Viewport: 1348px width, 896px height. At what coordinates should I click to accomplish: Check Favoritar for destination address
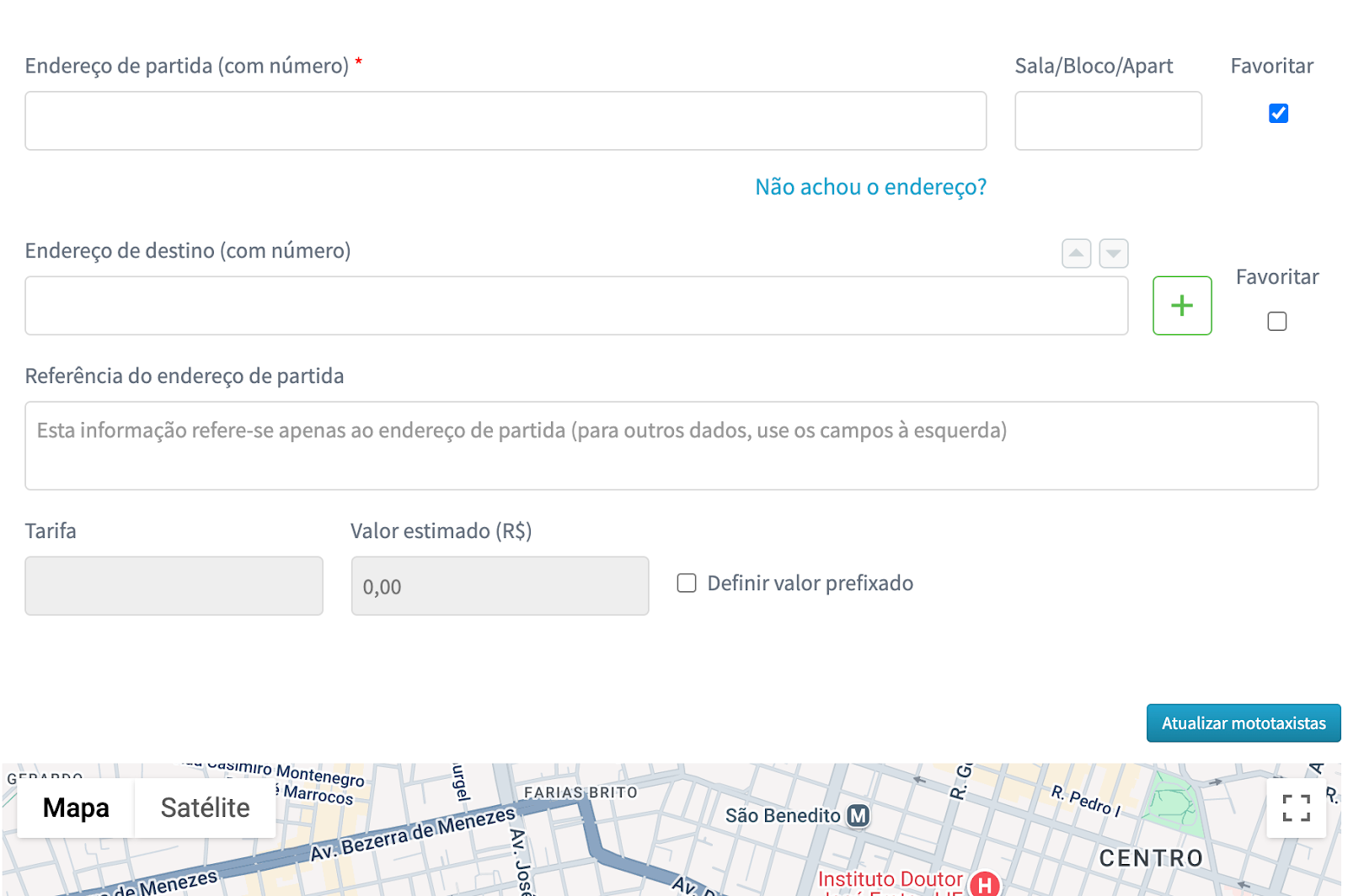click(x=1276, y=322)
